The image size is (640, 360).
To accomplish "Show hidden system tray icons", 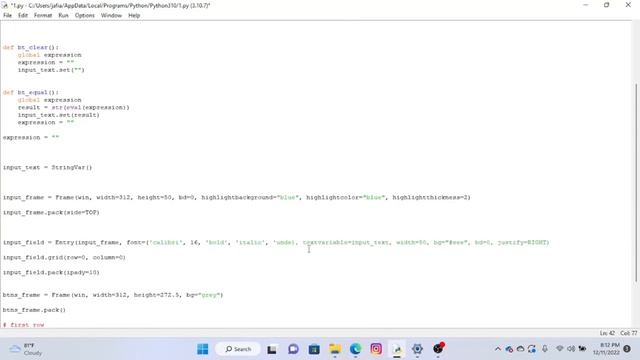I will [x=498, y=349].
